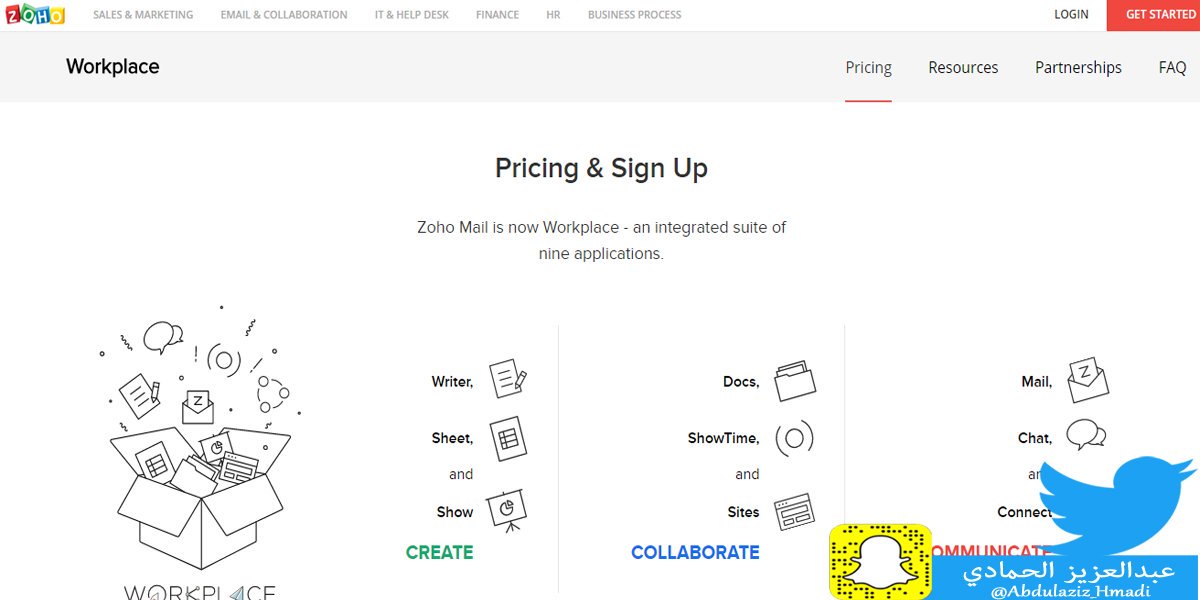Click the Writer document icon
Viewport: 1200px width, 600px height.
507,379
